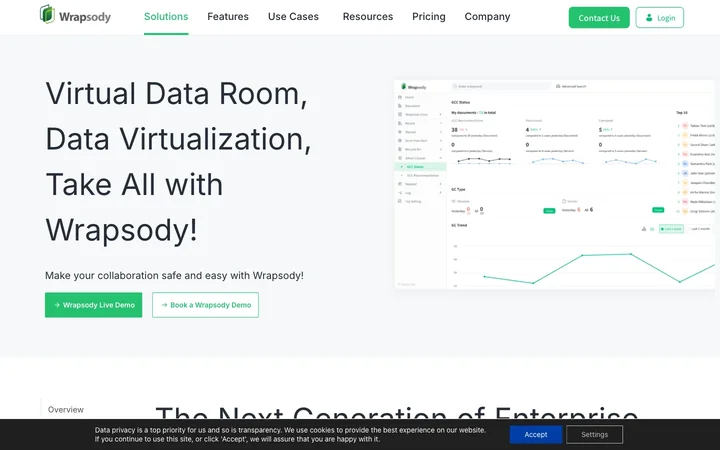Collapse the Smart Cleaner item in the dashboard sidebar
720x450 pixels.
(x=440, y=158)
